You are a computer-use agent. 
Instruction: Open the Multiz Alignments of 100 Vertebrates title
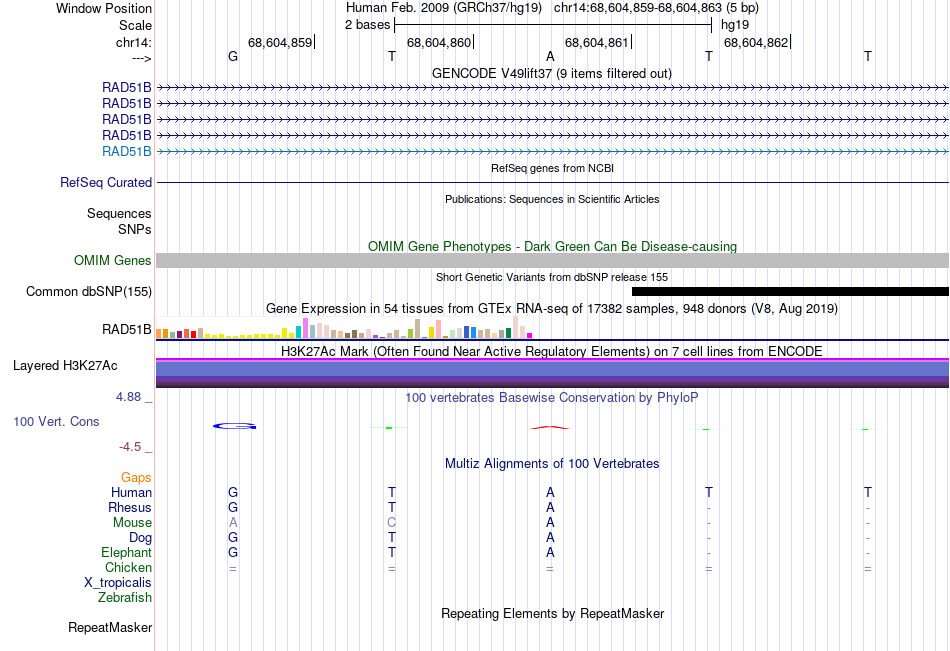[x=552, y=464]
